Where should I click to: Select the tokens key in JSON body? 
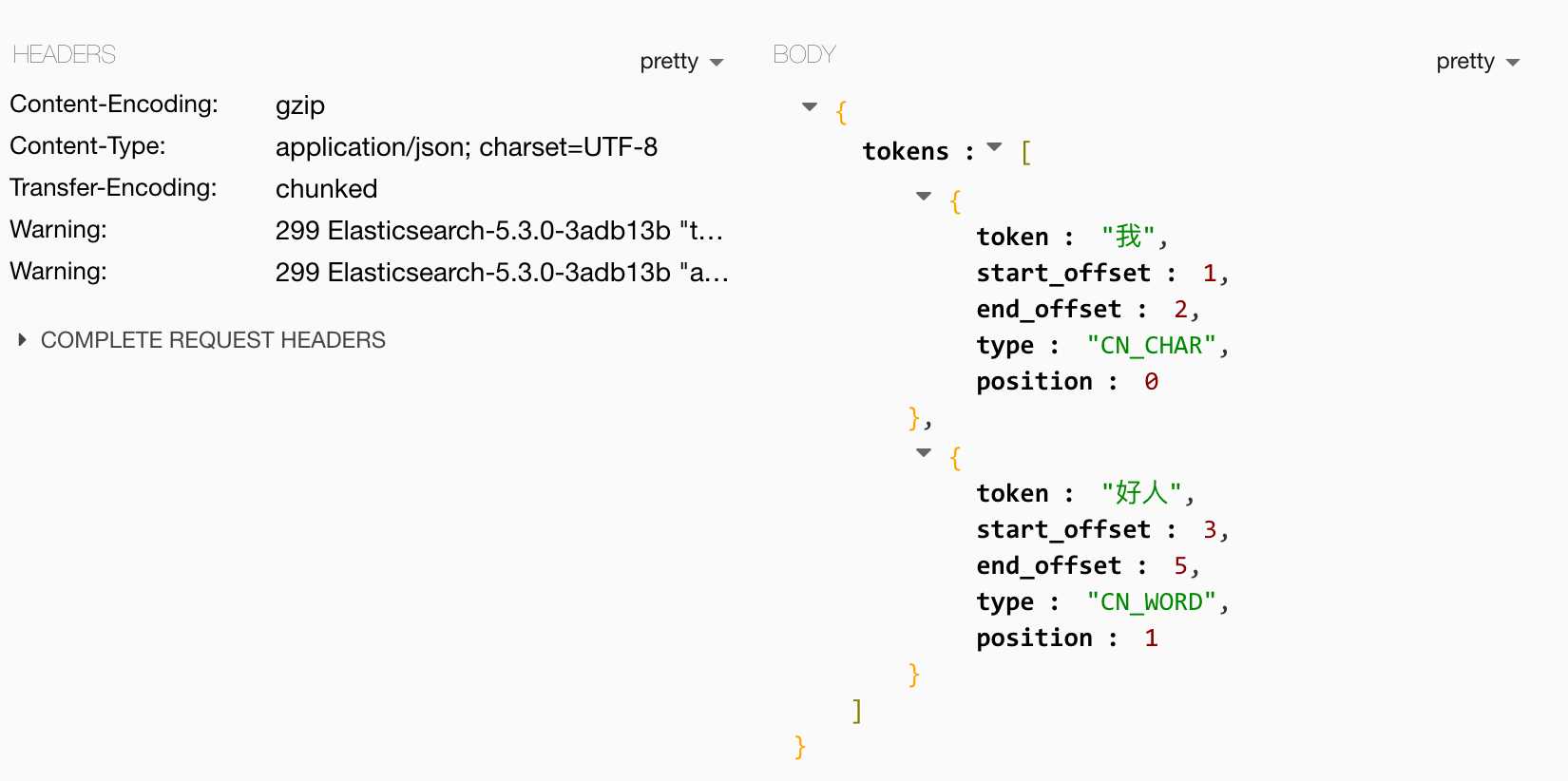(x=906, y=151)
